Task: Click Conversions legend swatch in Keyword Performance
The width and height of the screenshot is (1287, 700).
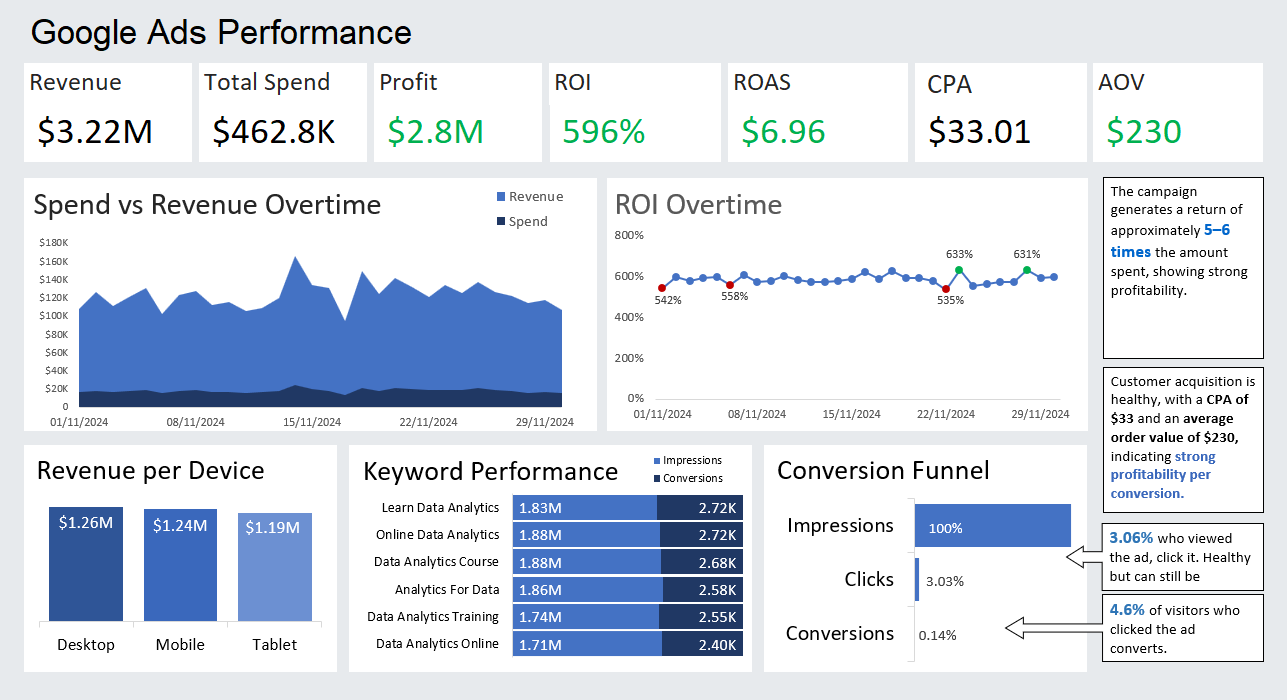Action: (x=657, y=478)
